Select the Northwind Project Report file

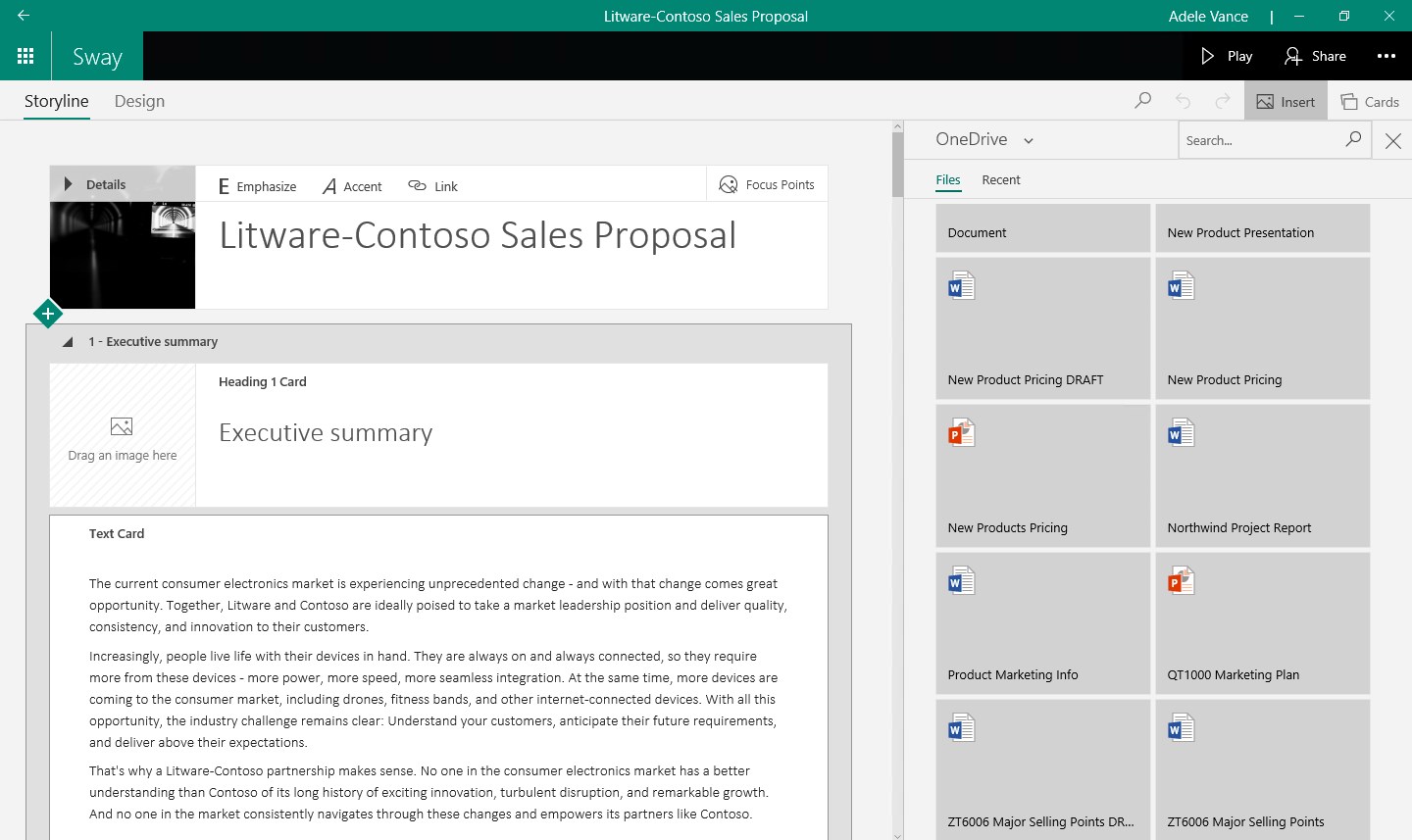(1262, 476)
